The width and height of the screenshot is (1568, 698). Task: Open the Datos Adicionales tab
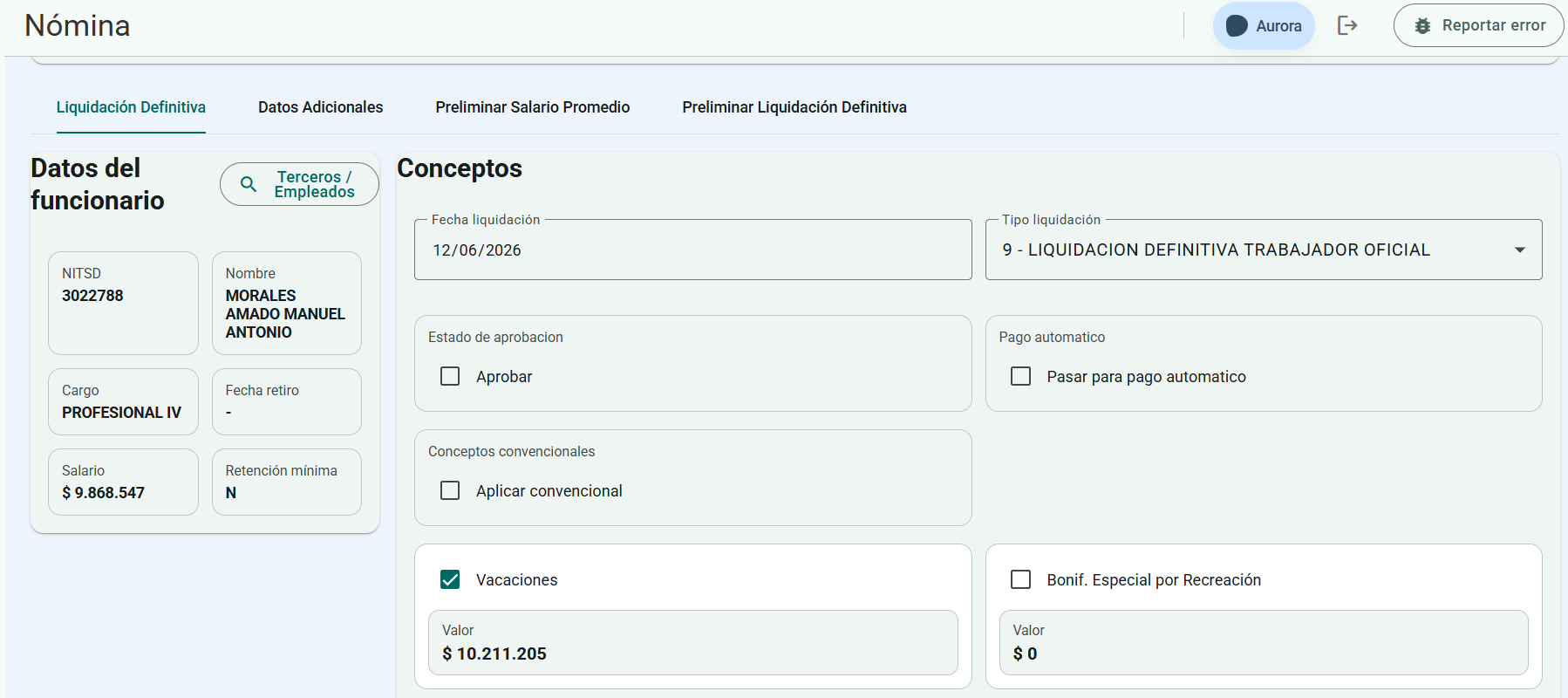320,107
